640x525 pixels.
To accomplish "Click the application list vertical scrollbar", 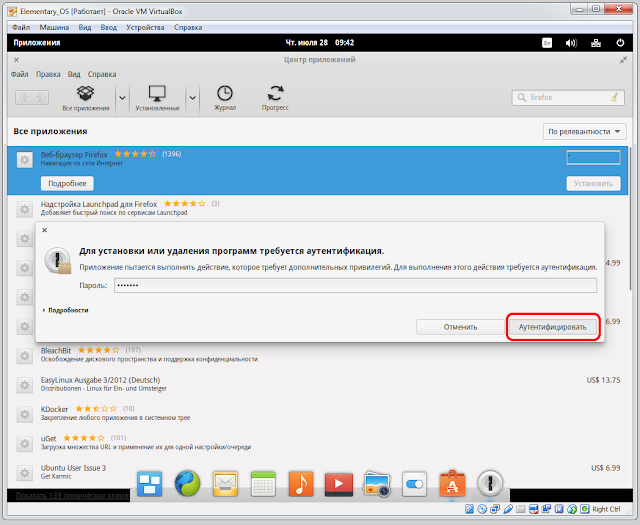I will pyautogui.click(x=631, y=218).
